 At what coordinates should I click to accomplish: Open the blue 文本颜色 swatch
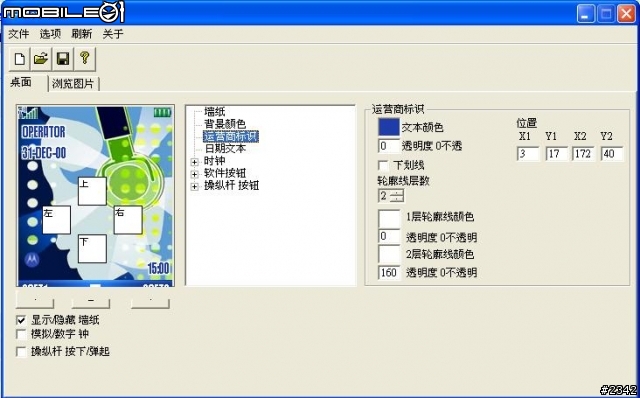tap(389, 127)
